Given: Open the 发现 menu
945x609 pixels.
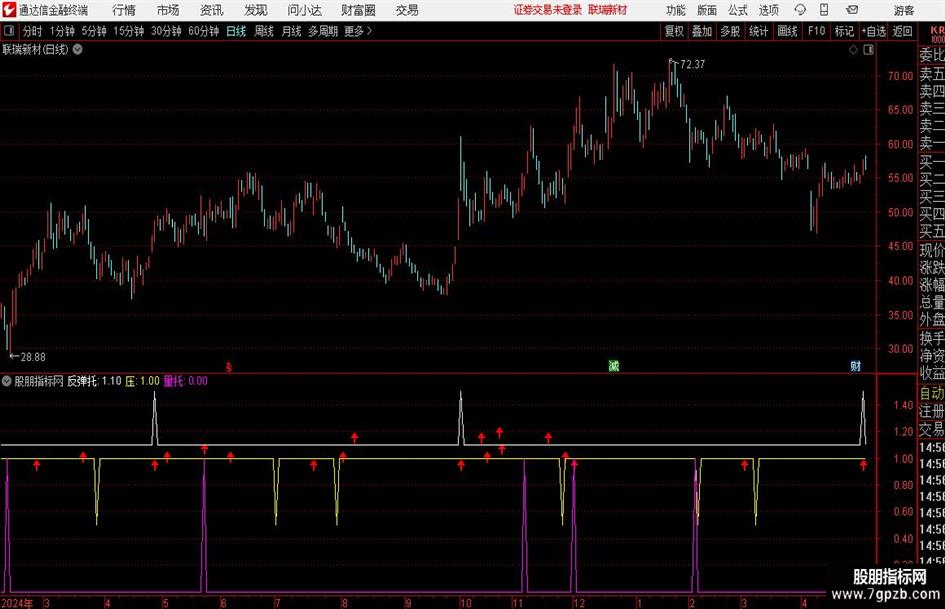Looking at the screenshot, I should (x=256, y=10).
